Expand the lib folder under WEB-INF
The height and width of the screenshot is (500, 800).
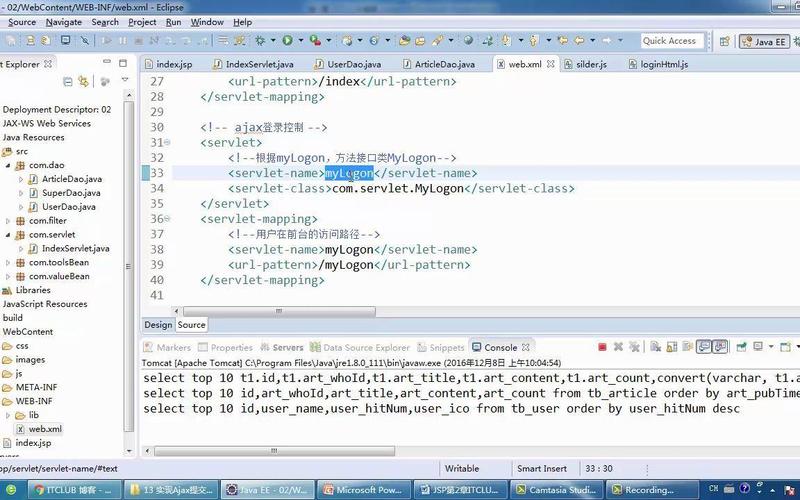(x=21, y=415)
